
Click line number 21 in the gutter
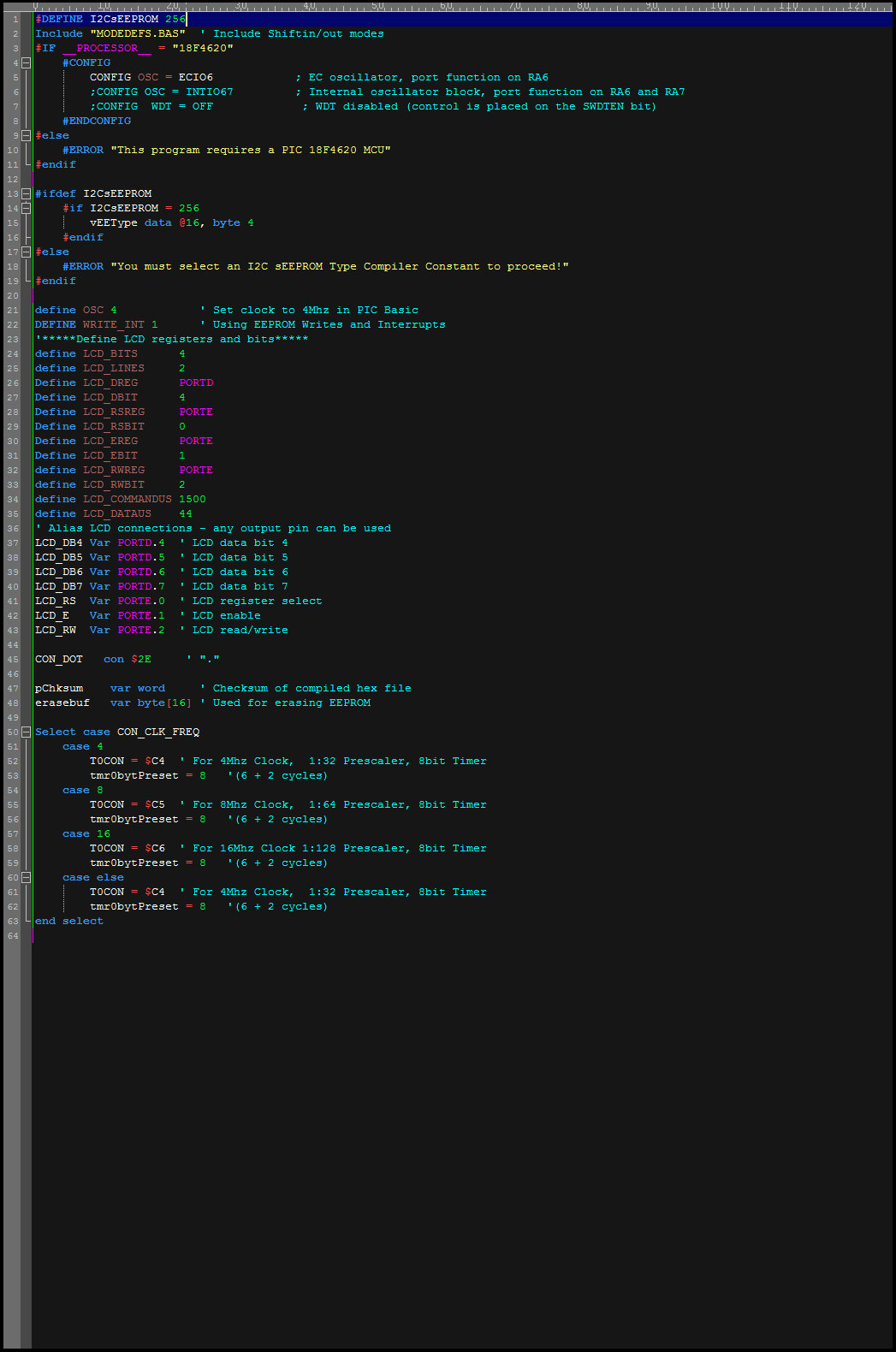pyautogui.click(x=13, y=310)
